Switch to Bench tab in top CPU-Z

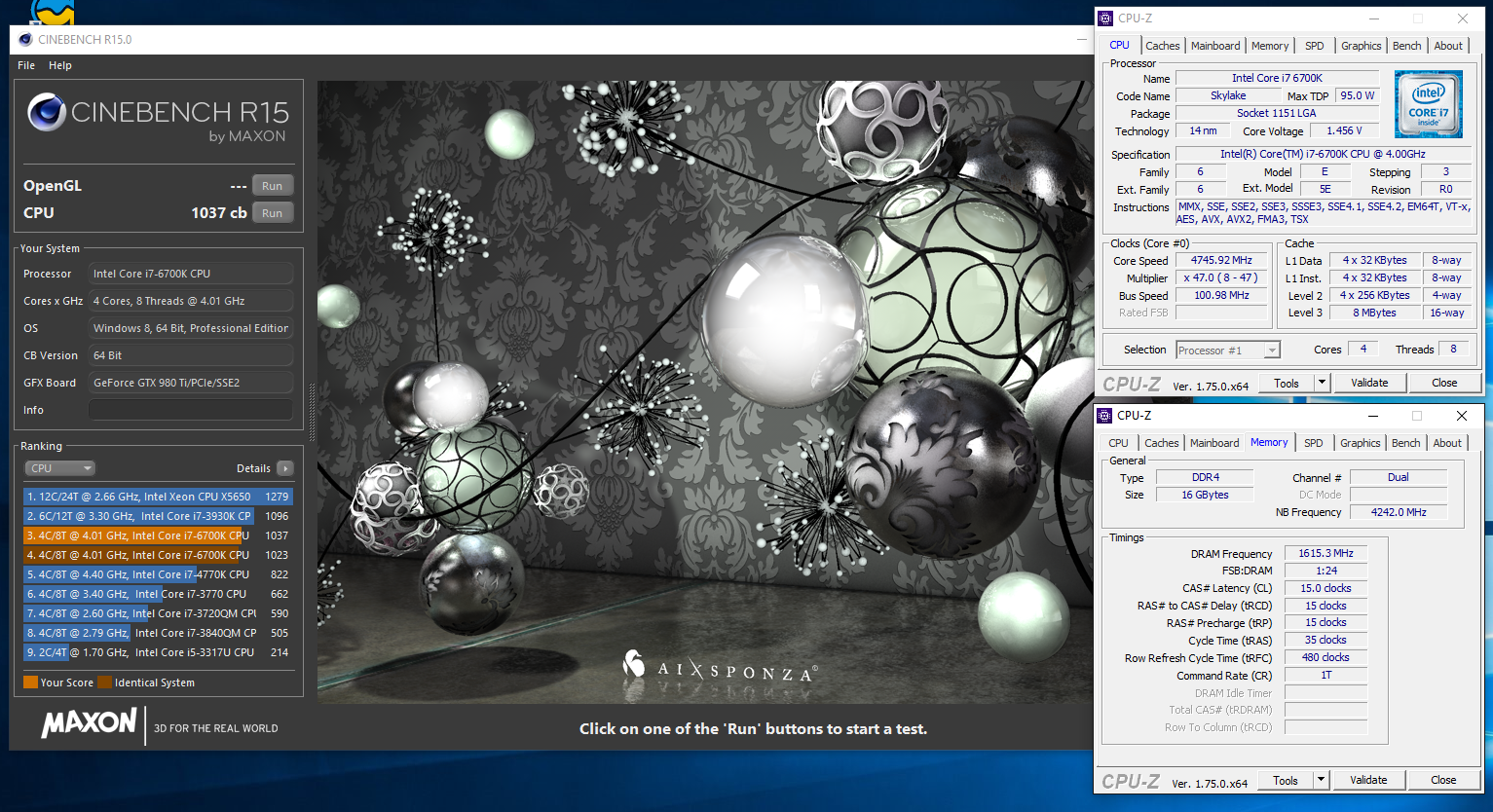1406,46
